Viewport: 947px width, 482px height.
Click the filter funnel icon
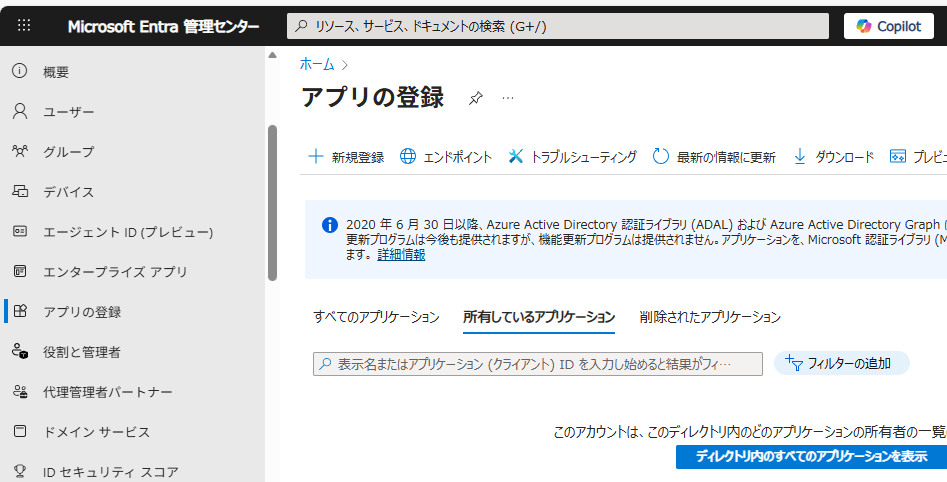click(794, 363)
